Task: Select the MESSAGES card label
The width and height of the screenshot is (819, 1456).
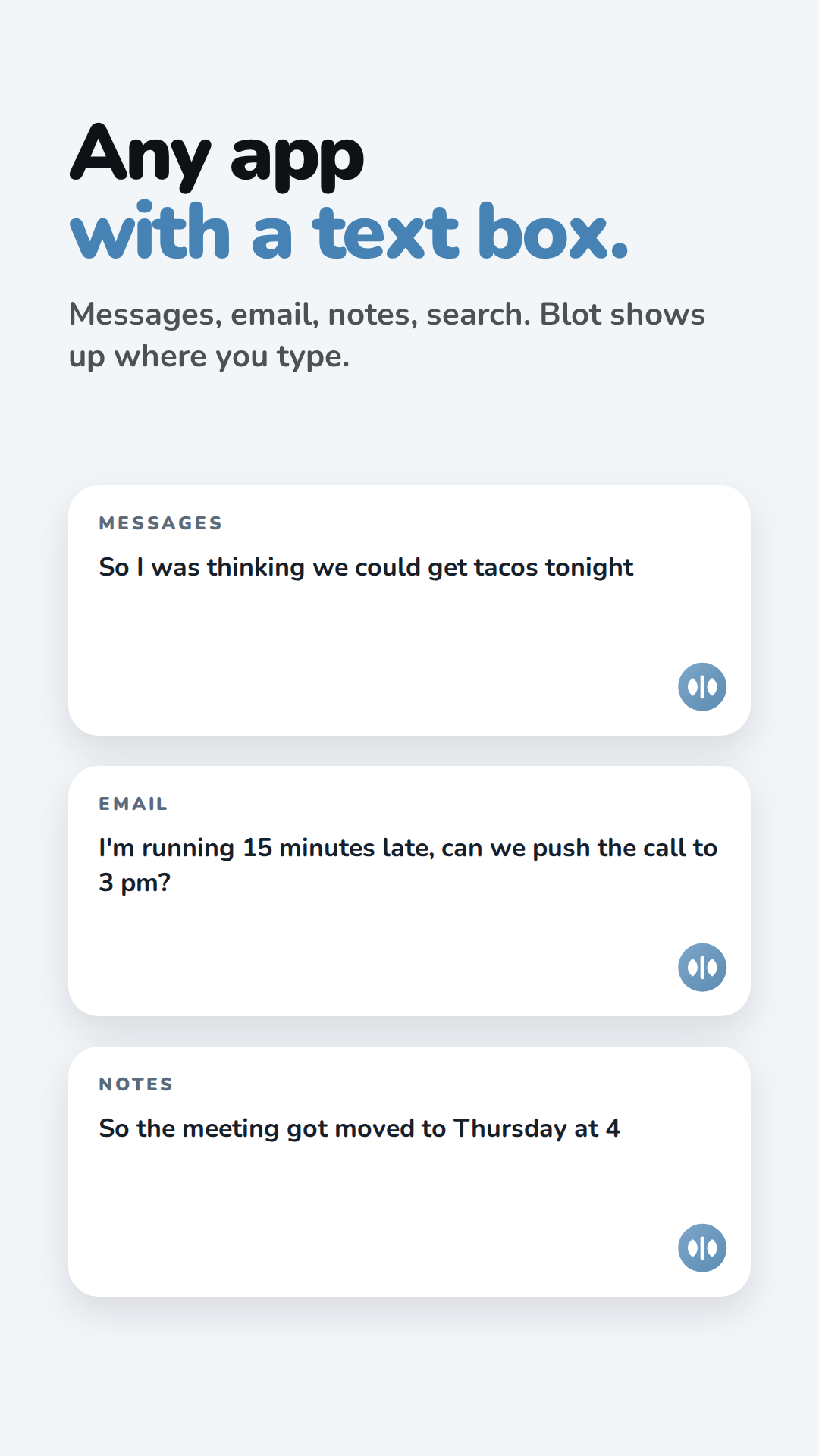Action: pyautogui.click(x=161, y=523)
